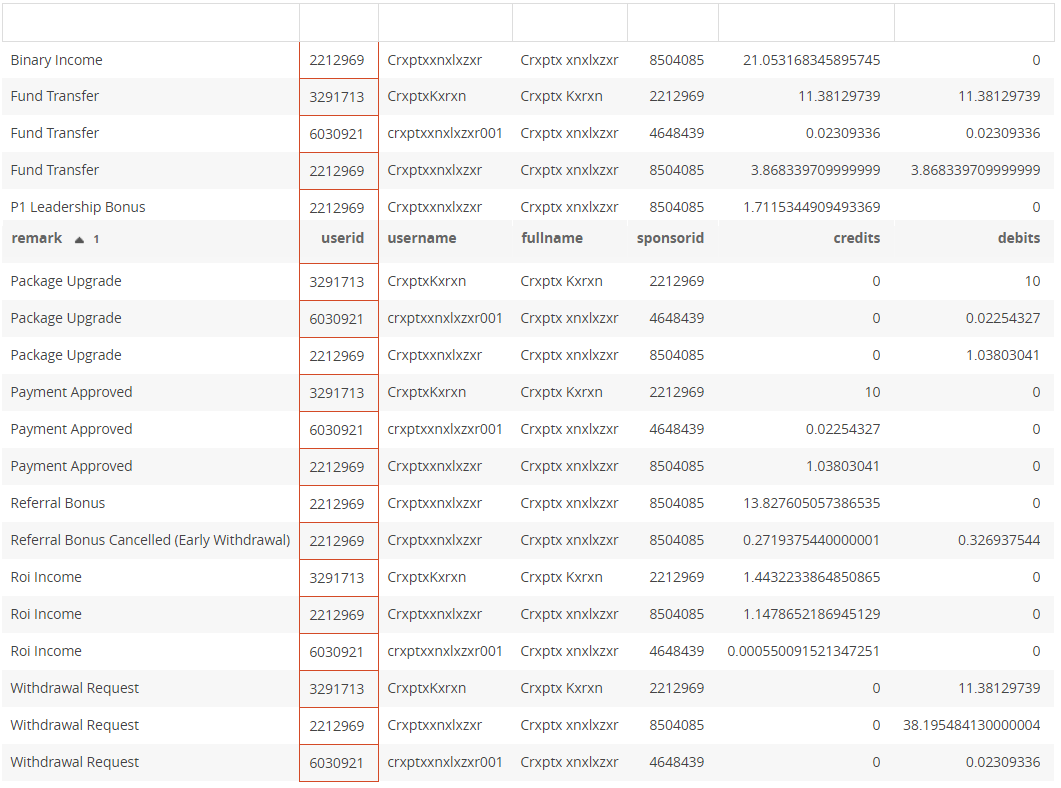Click Referral Bonus Cancelled (Early Withdrawal) cell

pos(150,540)
